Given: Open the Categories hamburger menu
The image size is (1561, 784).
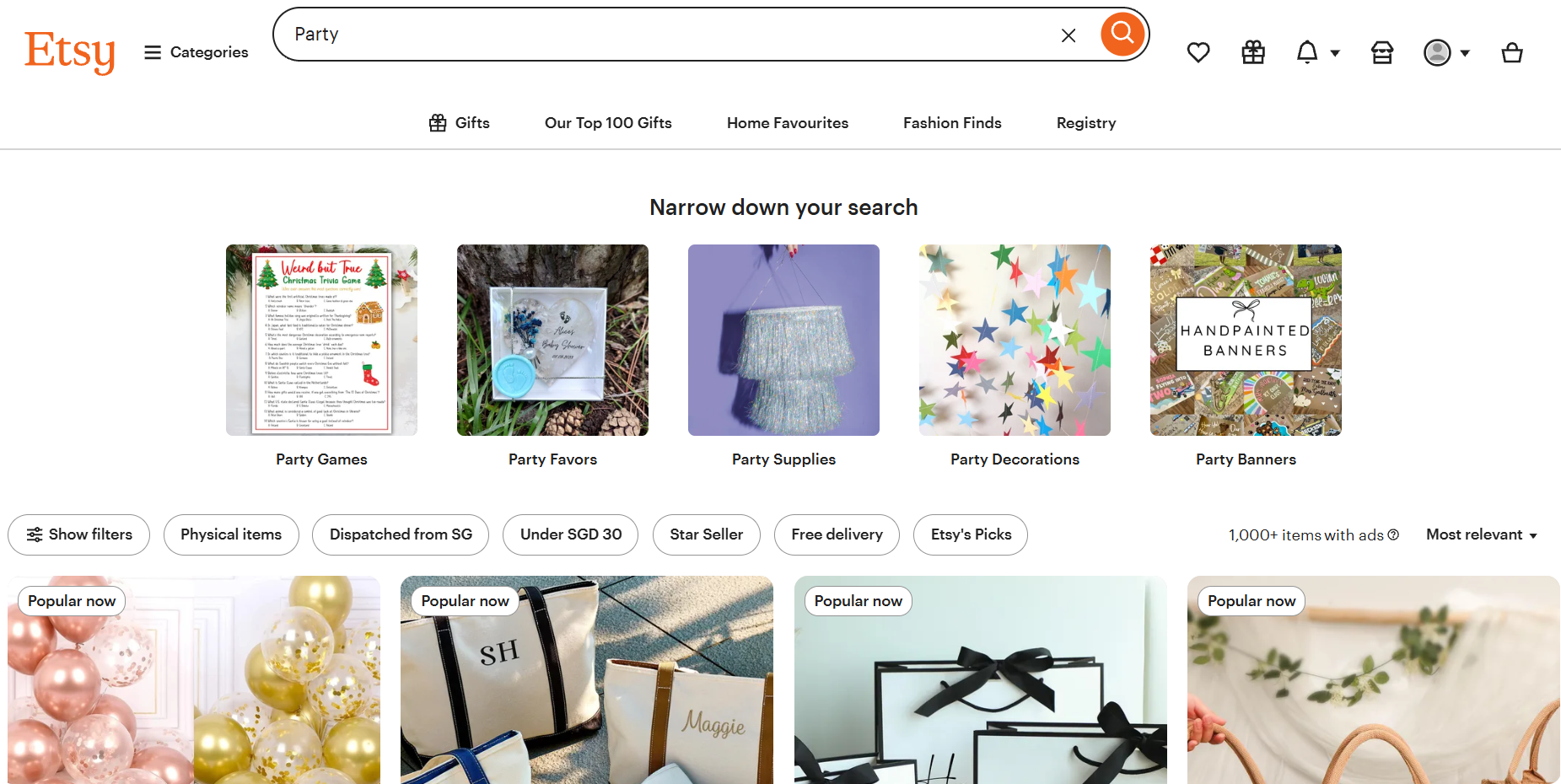Looking at the screenshot, I should coord(153,52).
